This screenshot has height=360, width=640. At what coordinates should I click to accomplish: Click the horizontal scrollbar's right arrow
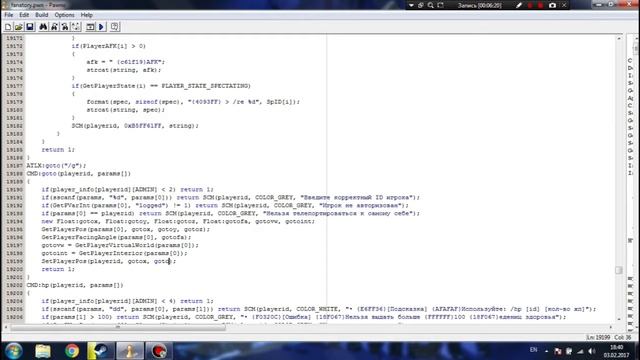[x=611, y=327]
